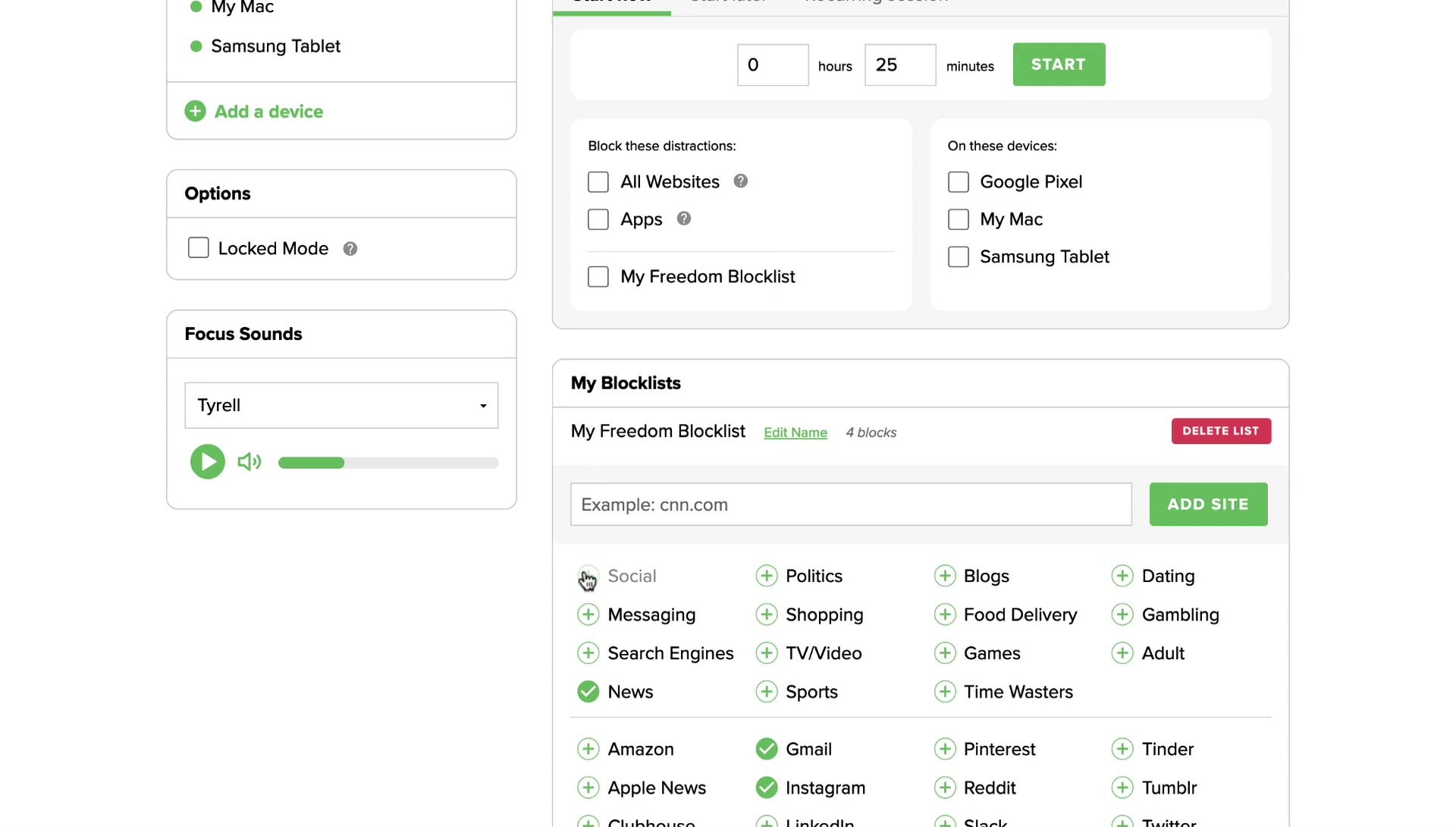The height and width of the screenshot is (827, 1456).
Task: Play the Focus Sounds track
Action: point(208,462)
